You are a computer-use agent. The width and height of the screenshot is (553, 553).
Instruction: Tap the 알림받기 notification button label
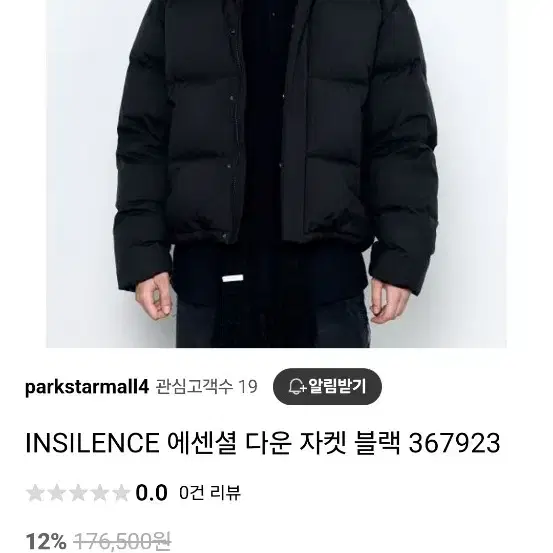pyautogui.click(x=337, y=386)
